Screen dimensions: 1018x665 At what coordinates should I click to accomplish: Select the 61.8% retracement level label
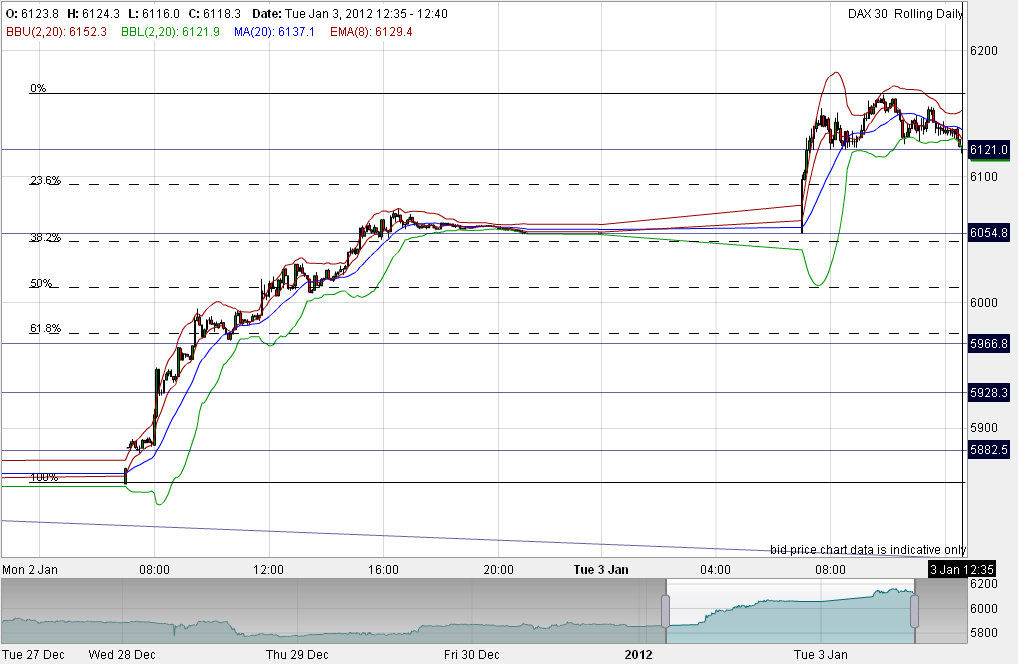pos(44,327)
